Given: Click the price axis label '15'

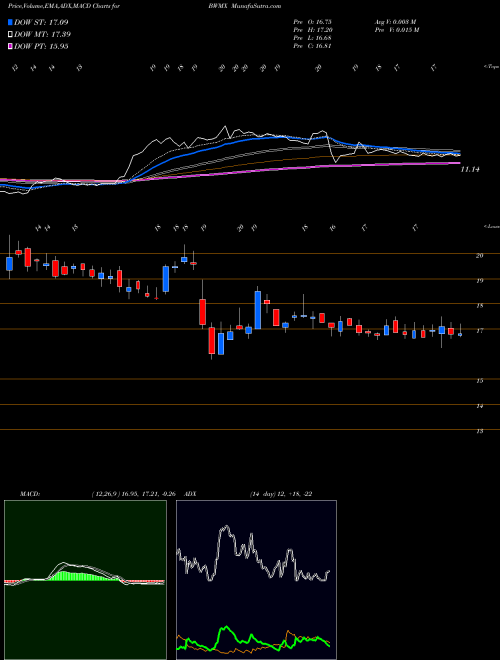Looking at the screenshot, I should 480,381.
